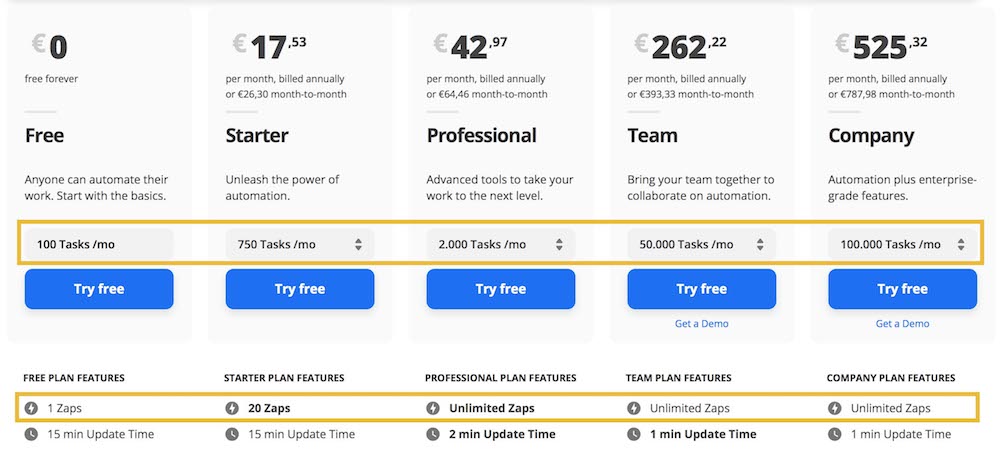
Task: Click the Professional plan Unlimited Zaps lightning icon
Action: [x=432, y=408]
